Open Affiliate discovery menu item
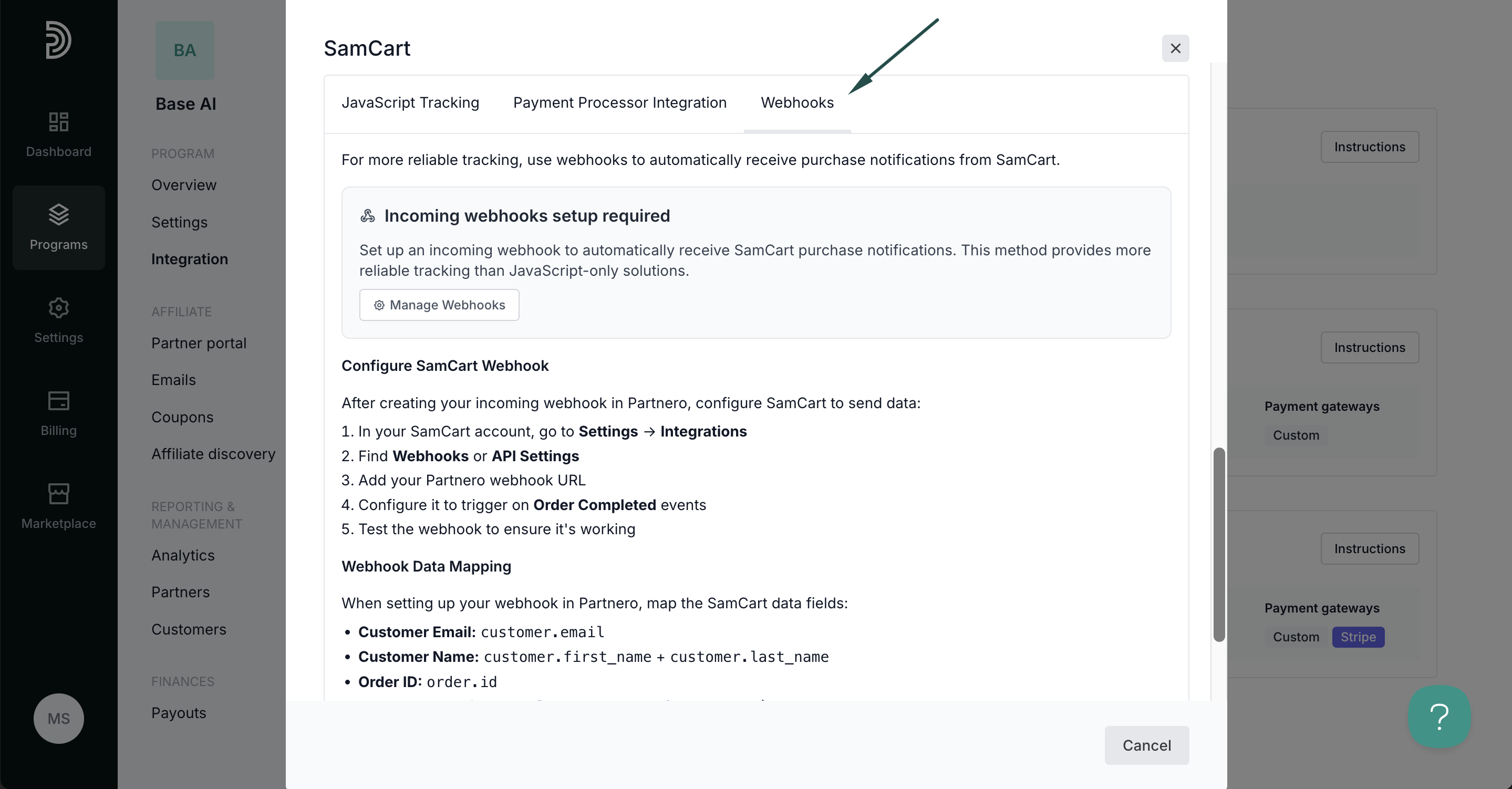The height and width of the screenshot is (789, 1512). coord(213,454)
